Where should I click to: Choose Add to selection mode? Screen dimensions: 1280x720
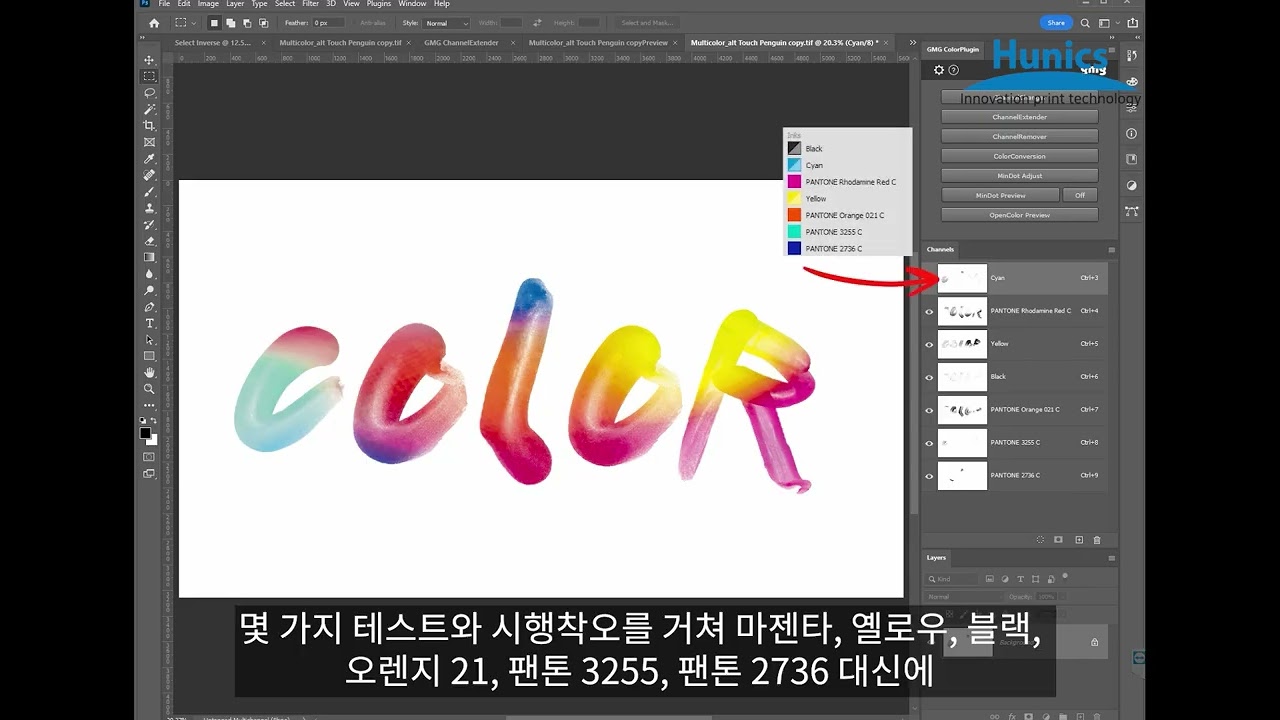pos(230,23)
